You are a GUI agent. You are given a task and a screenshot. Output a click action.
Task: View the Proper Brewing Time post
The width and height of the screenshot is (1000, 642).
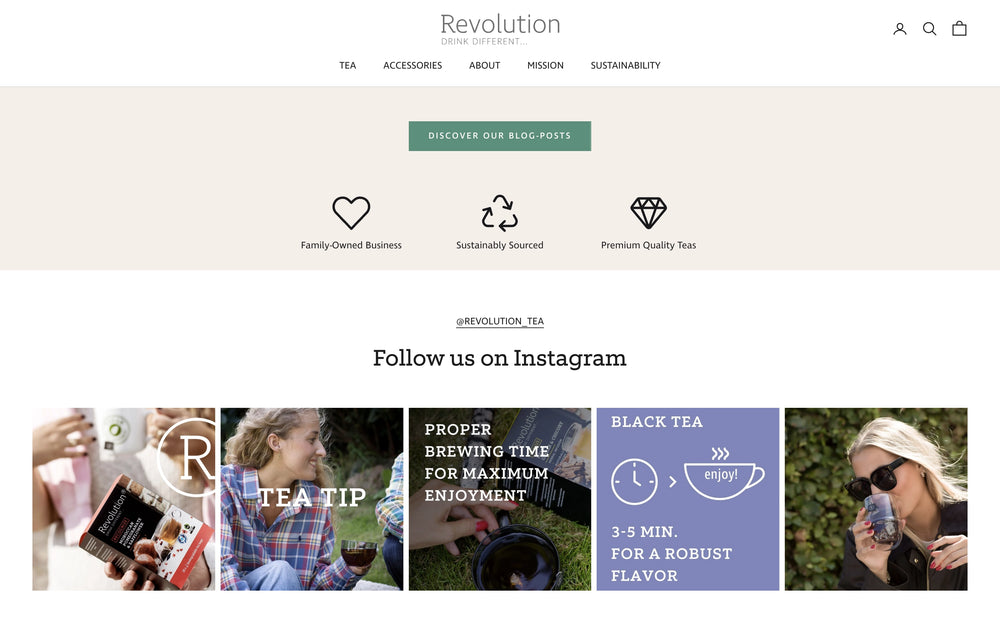[500, 499]
